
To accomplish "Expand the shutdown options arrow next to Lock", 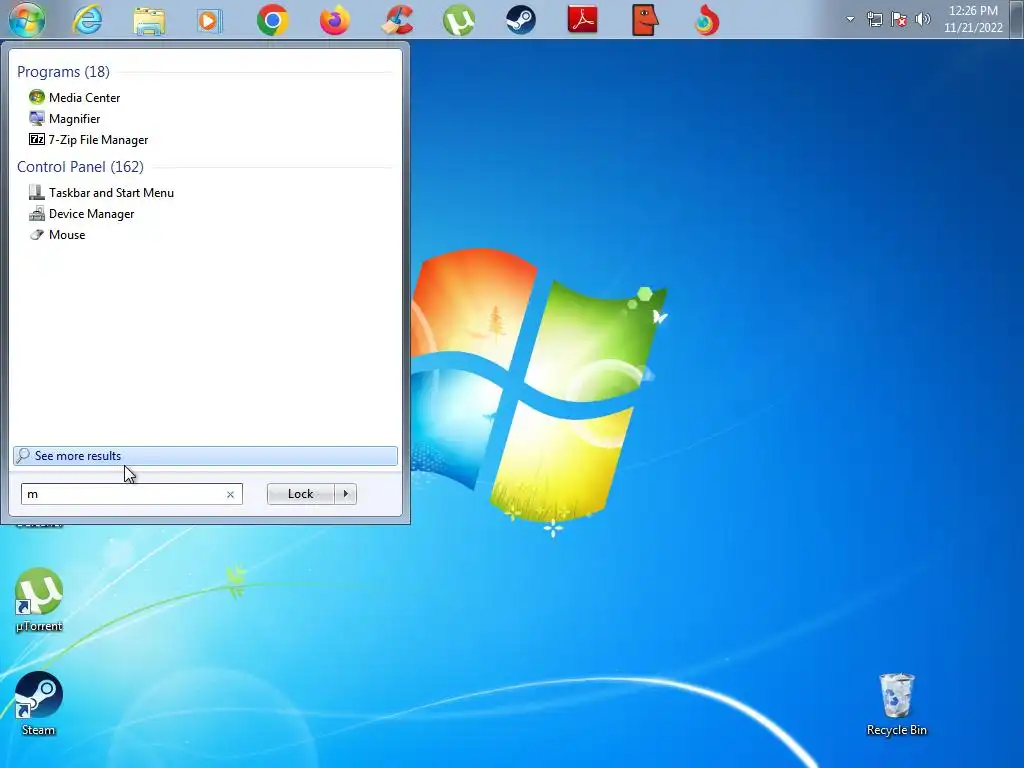I will pos(345,494).
